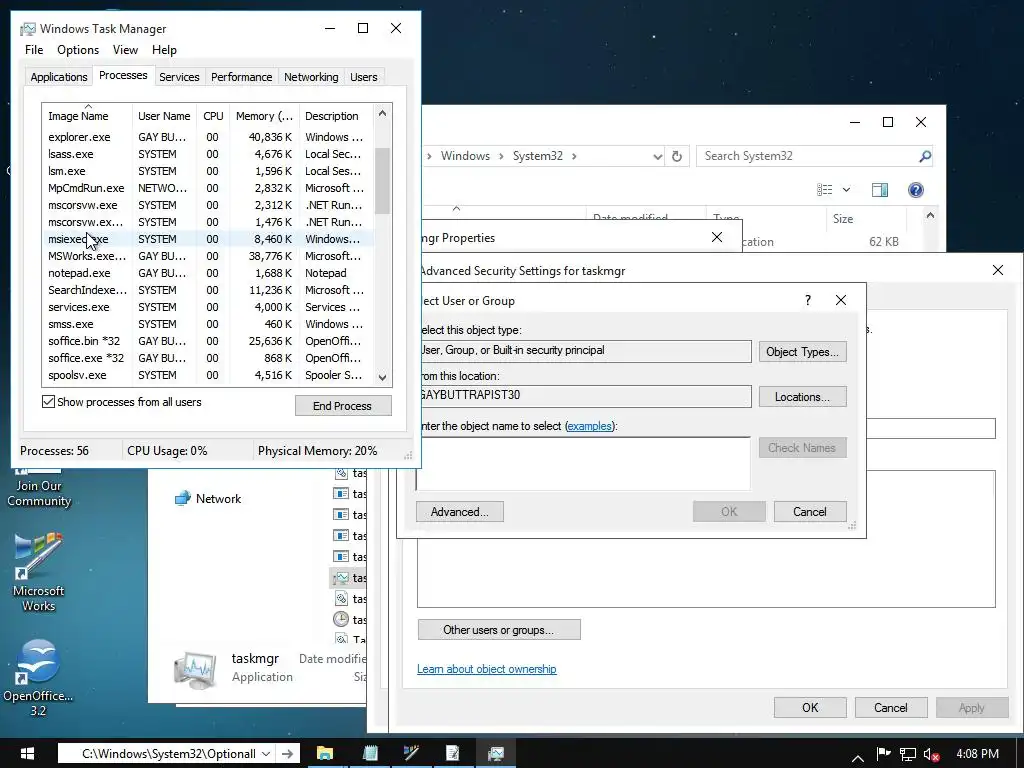The height and width of the screenshot is (768, 1024).
Task: Expand the taskbar address dropdown
Action: [x=266, y=754]
